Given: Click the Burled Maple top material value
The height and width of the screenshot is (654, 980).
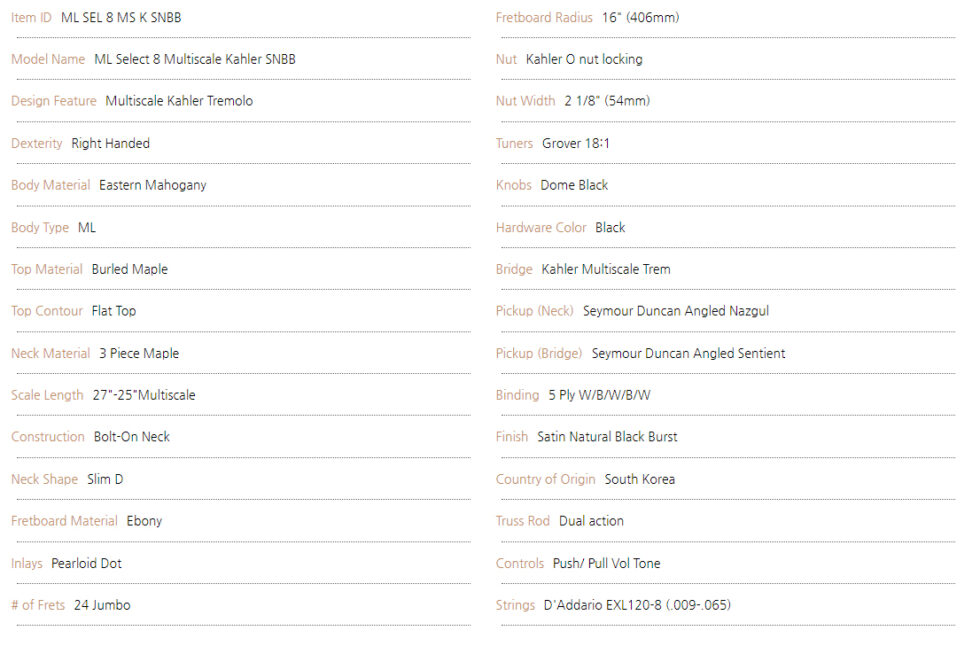Looking at the screenshot, I should [130, 269].
